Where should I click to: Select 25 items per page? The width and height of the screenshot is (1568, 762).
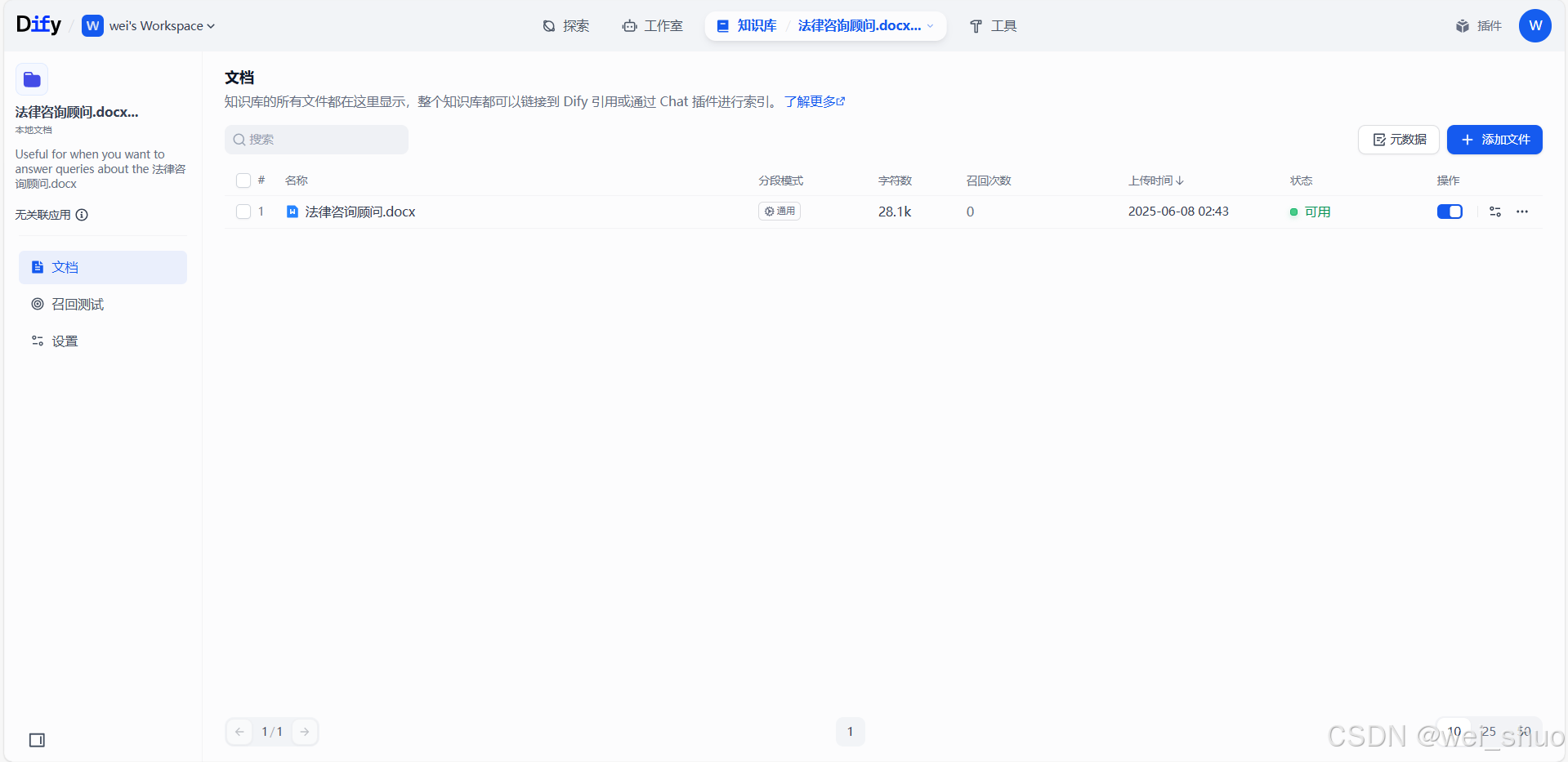click(x=1487, y=732)
